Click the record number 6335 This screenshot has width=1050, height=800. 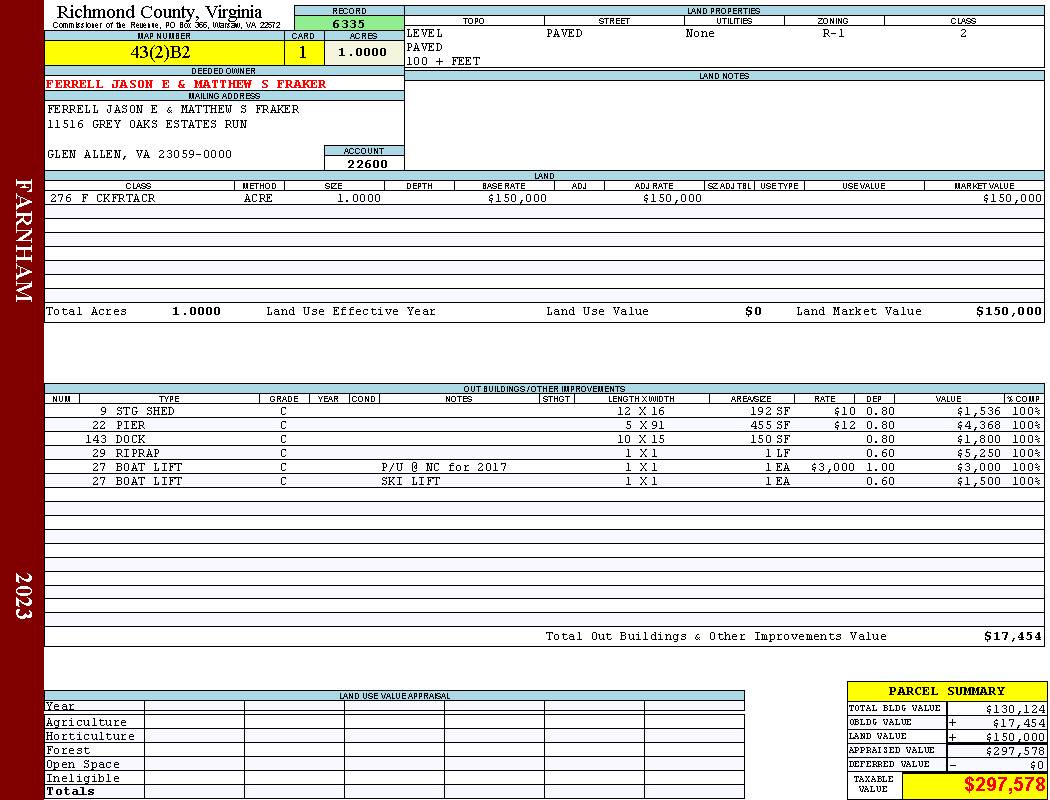coord(349,23)
